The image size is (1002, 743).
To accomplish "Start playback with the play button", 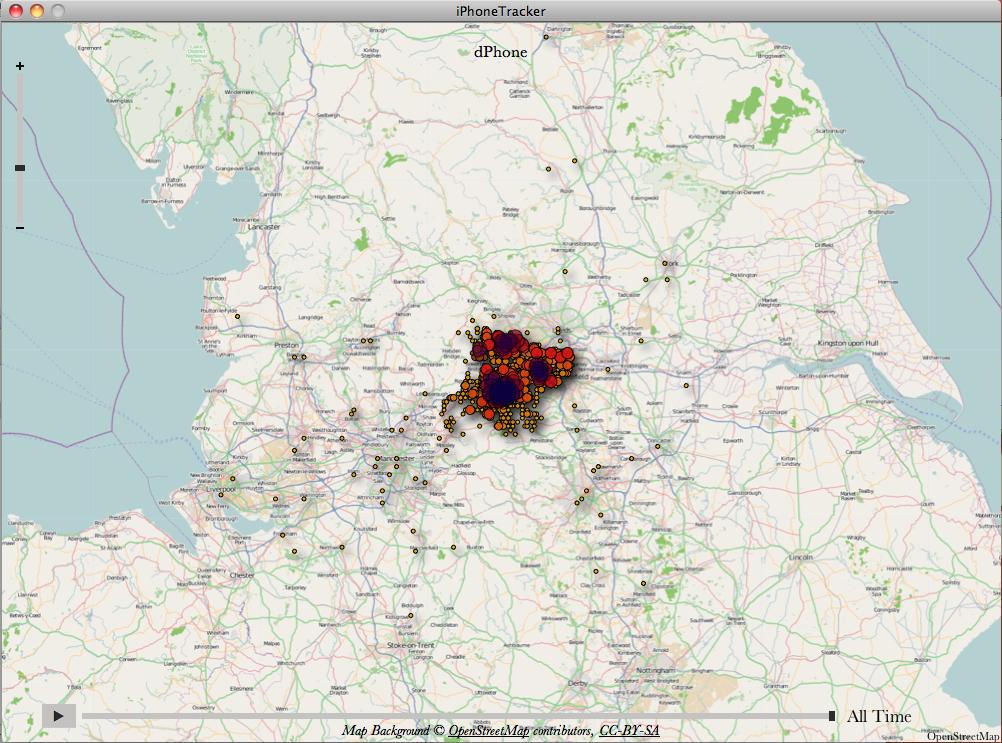I will click(59, 716).
